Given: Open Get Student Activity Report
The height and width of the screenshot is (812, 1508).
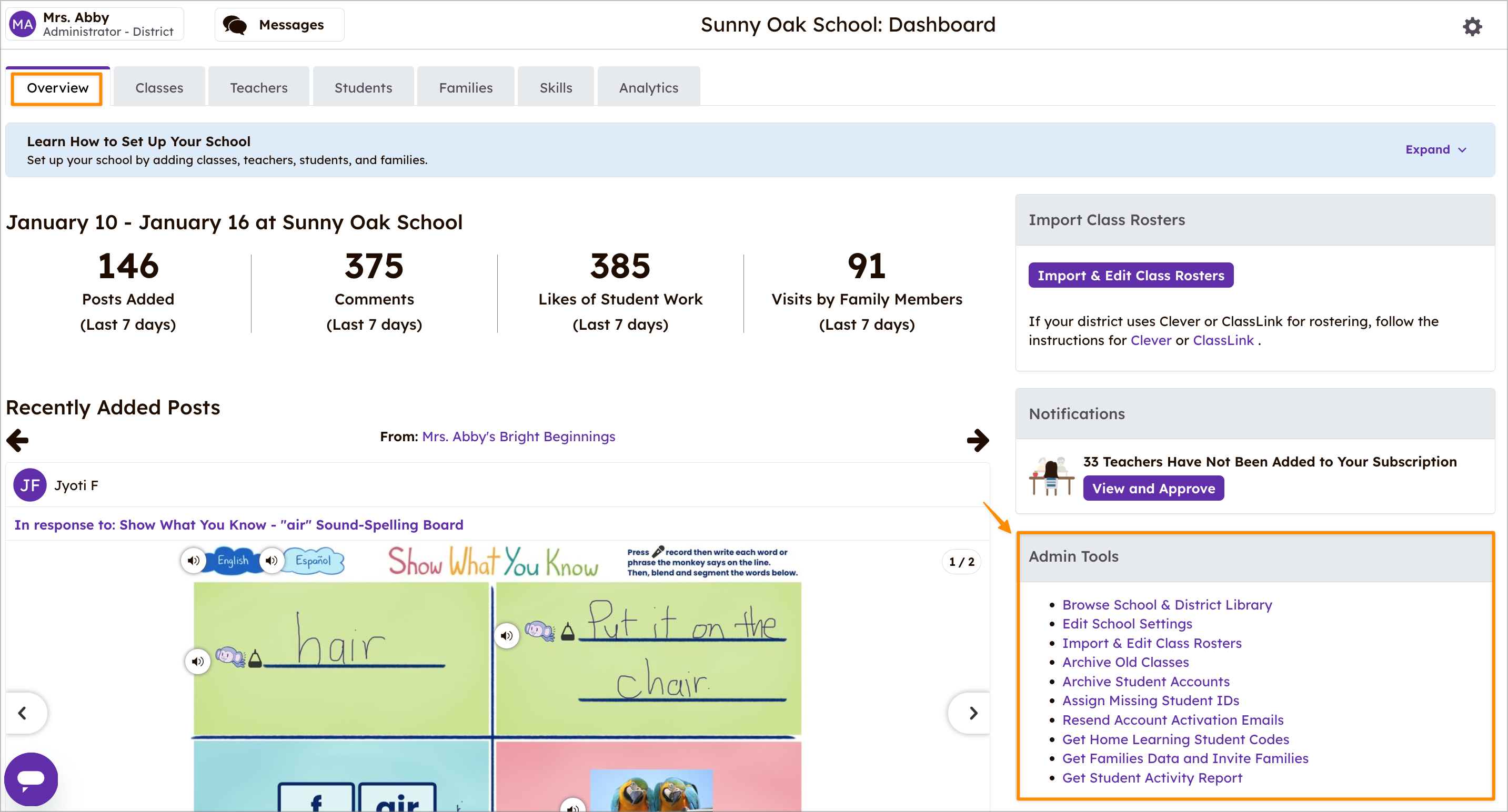Looking at the screenshot, I should (1152, 777).
